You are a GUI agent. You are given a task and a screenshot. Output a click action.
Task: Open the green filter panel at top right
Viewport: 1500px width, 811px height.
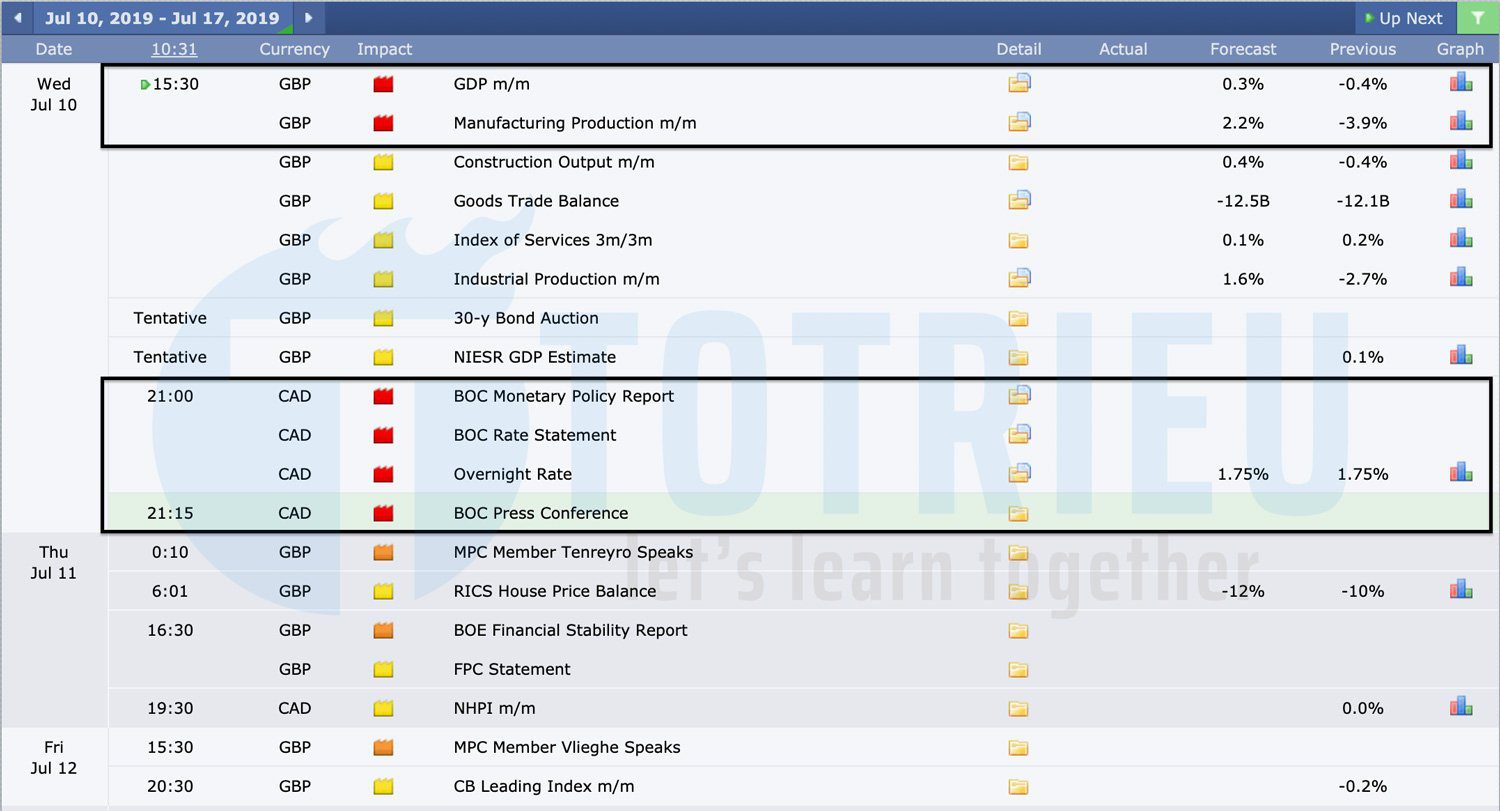point(1478,17)
